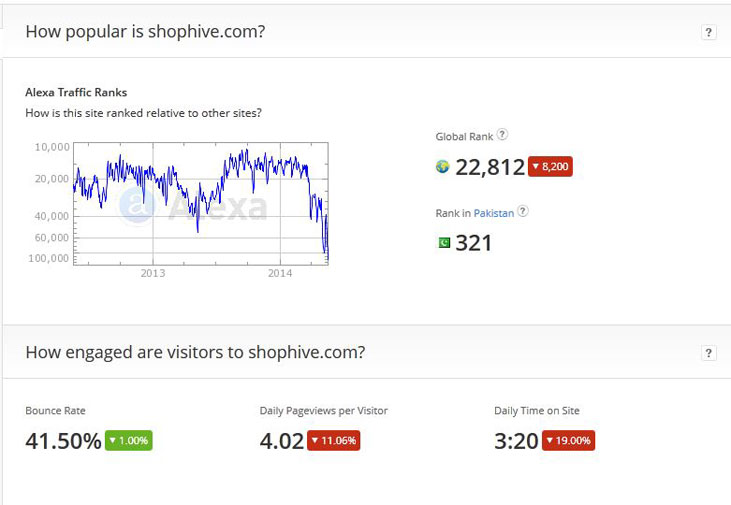The image size is (731, 505).
Task: Click the 2013 label on the chart axis
Action: (153, 273)
